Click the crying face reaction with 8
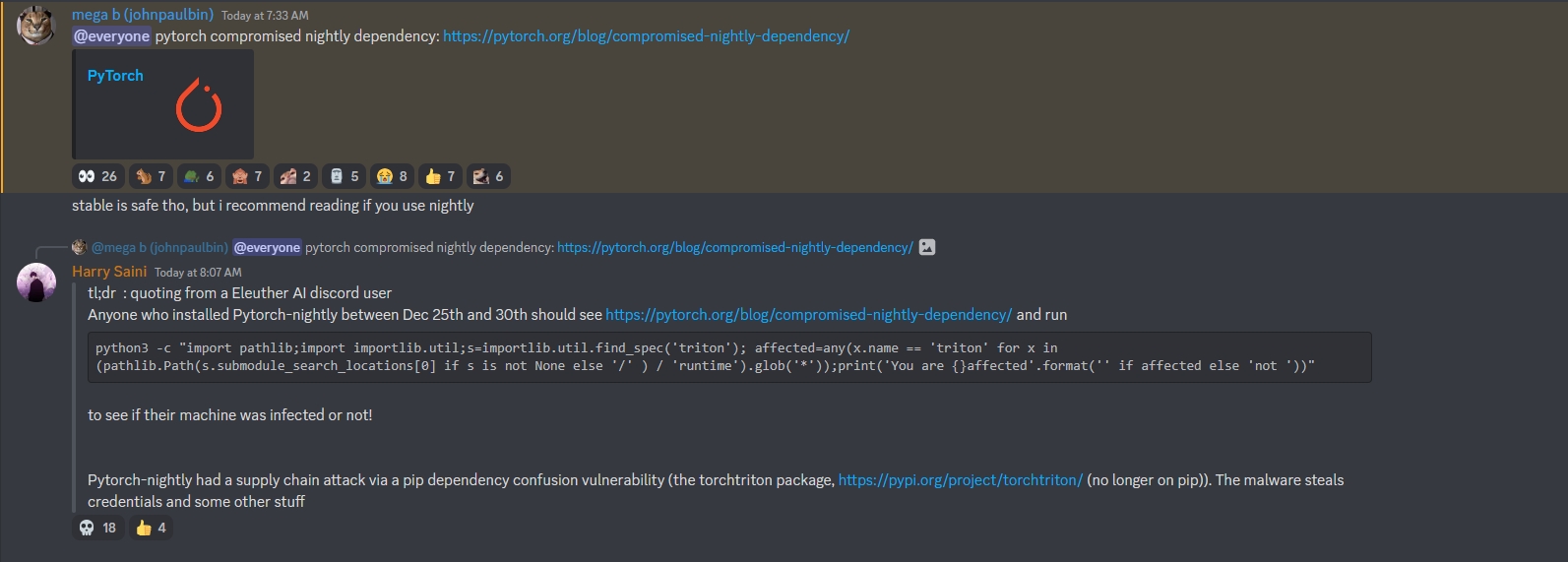1568x562 pixels. (392, 176)
